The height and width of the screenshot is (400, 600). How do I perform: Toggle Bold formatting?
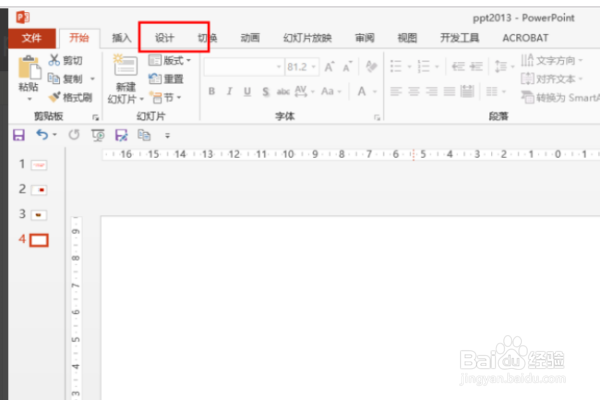click(x=212, y=91)
